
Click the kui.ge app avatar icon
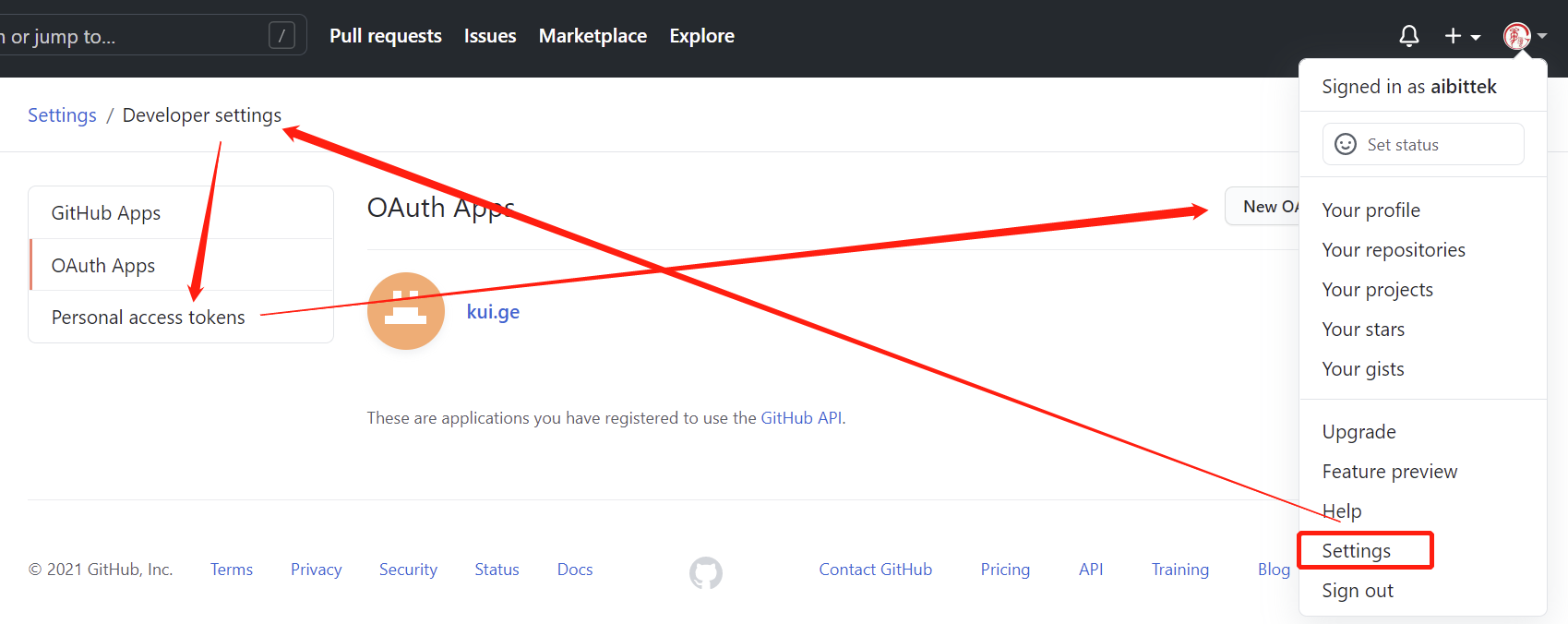(x=406, y=311)
